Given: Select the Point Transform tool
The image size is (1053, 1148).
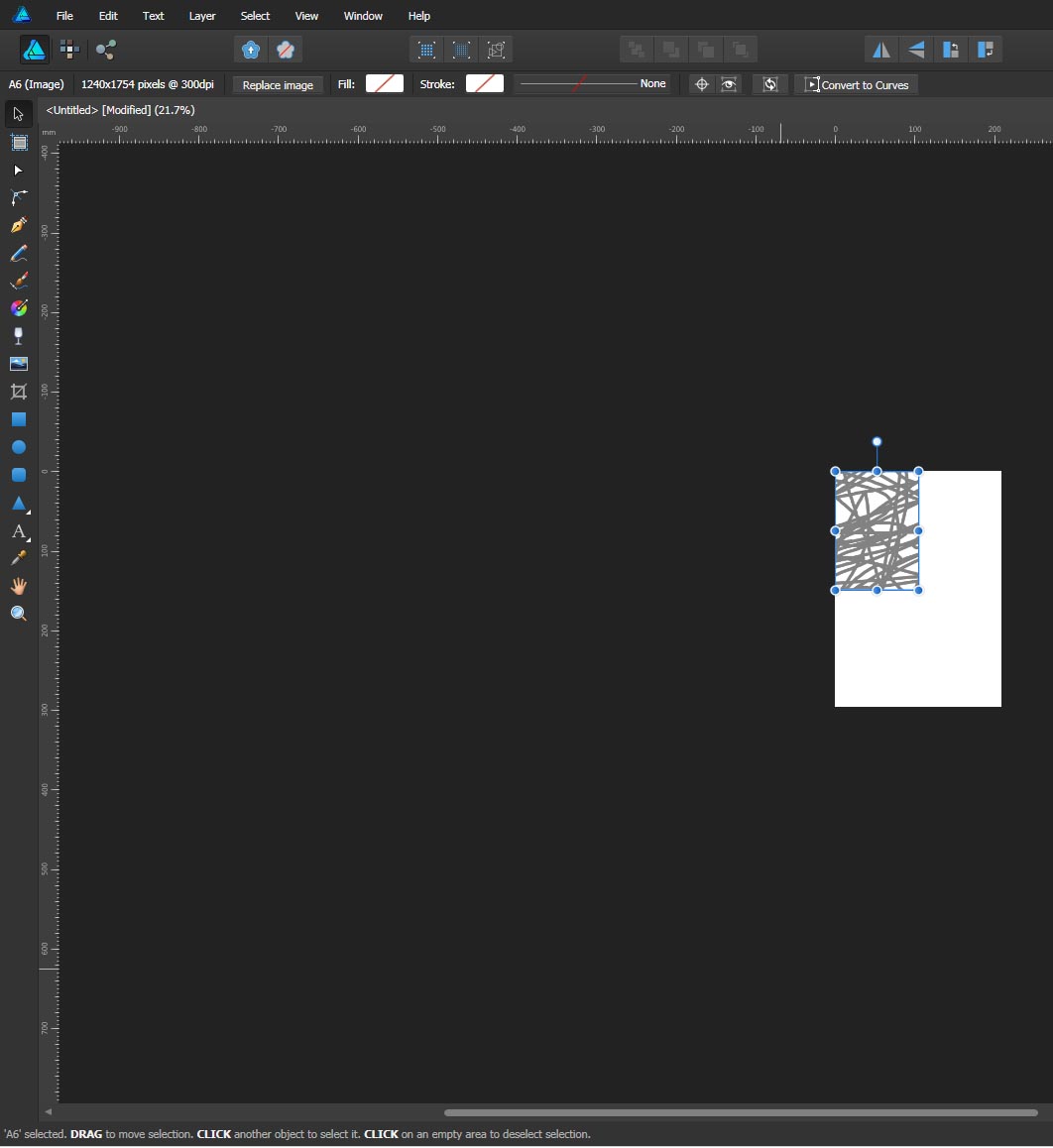Looking at the screenshot, I should click(x=18, y=197).
